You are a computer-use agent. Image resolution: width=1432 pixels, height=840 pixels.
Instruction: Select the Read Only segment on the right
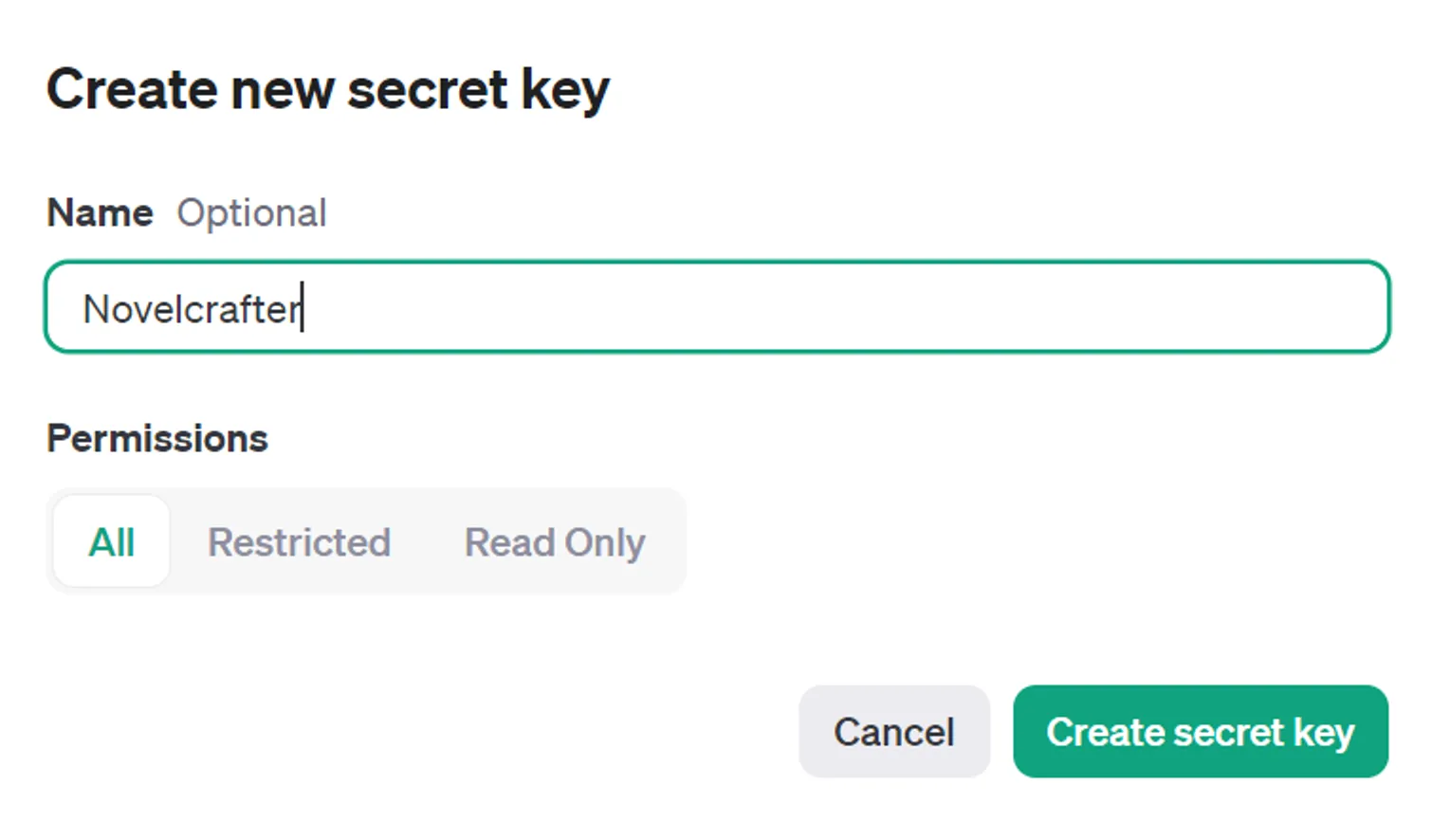click(554, 541)
